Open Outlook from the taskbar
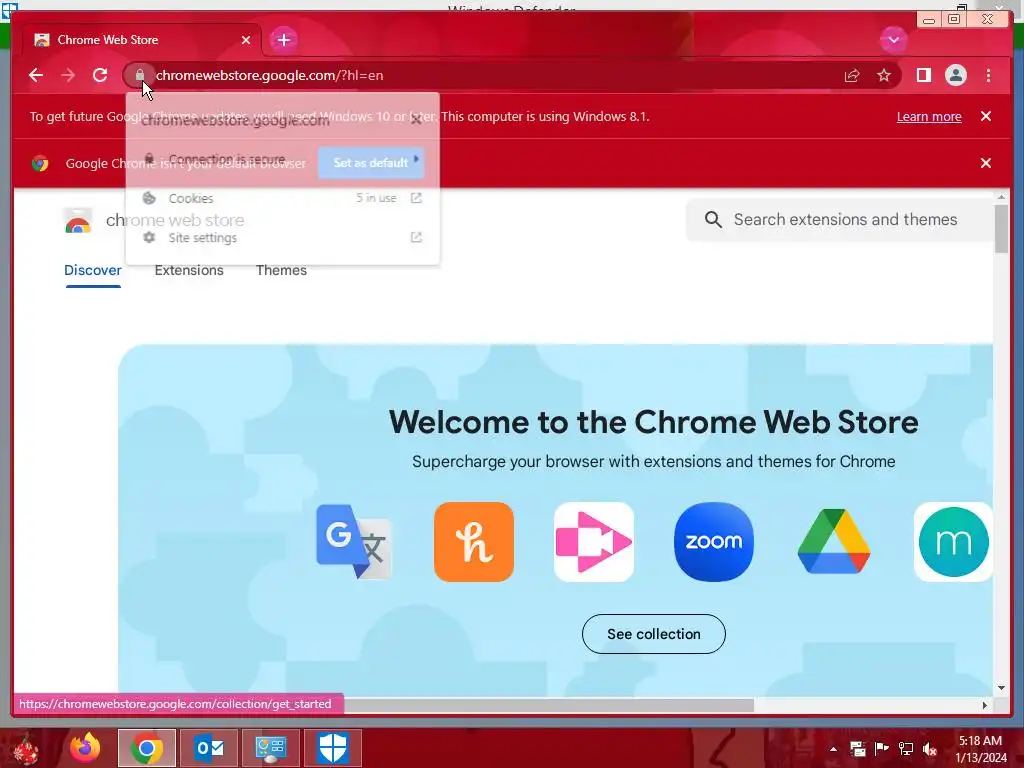This screenshot has height=768, width=1024. pyautogui.click(x=209, y=748)
